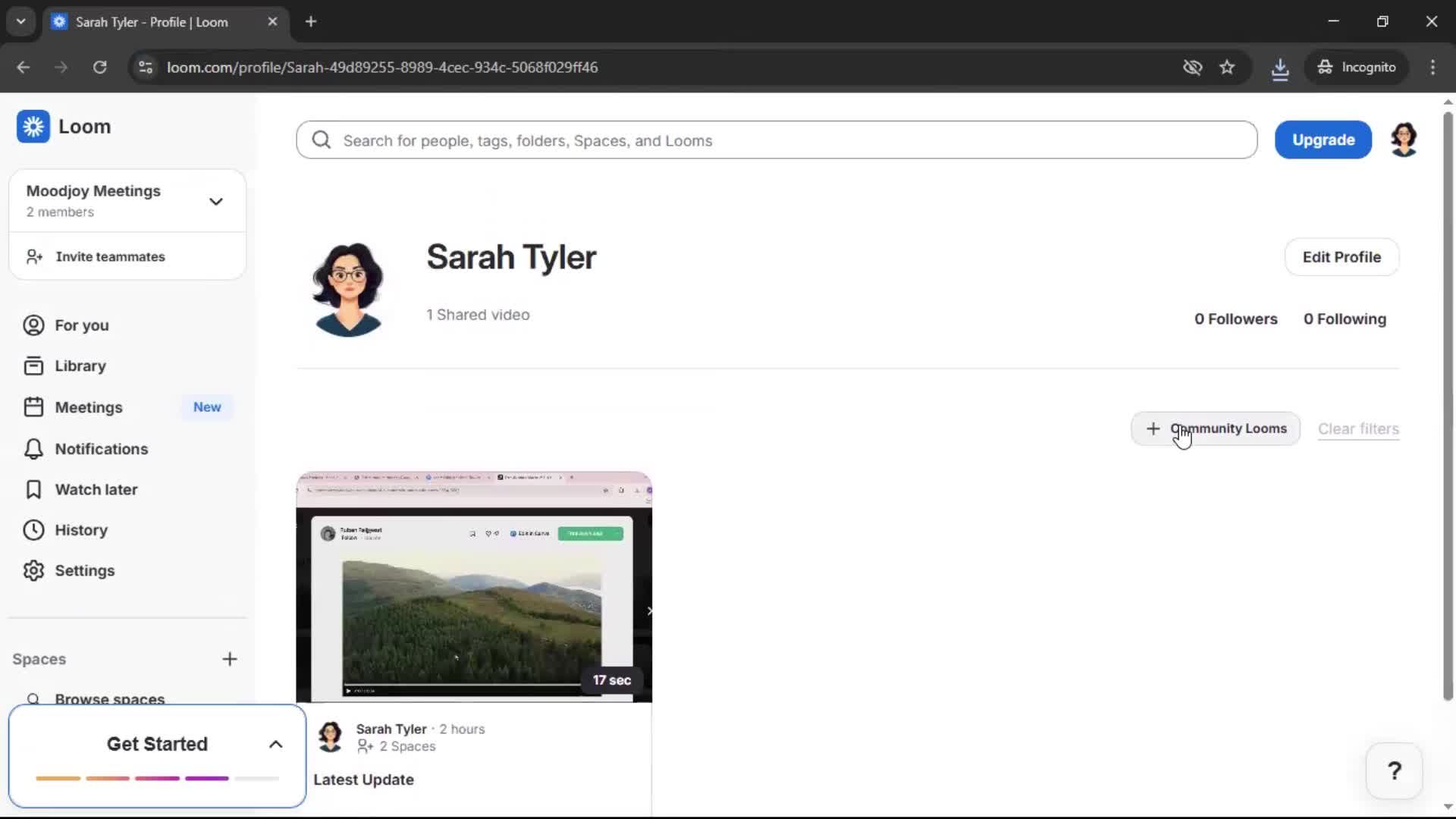The width and height of the screenshot is (1456, 819).
Task: Open the Library
Action: [x=80, y=366]
